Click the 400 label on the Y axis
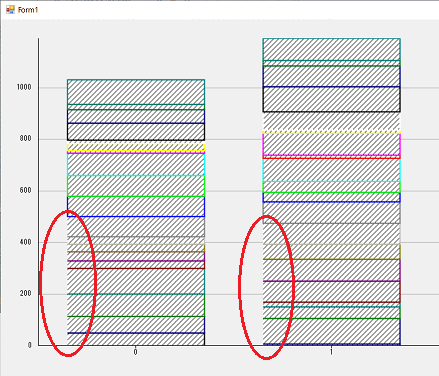This screenshot has width=439, height=376. tap(25, 242)
